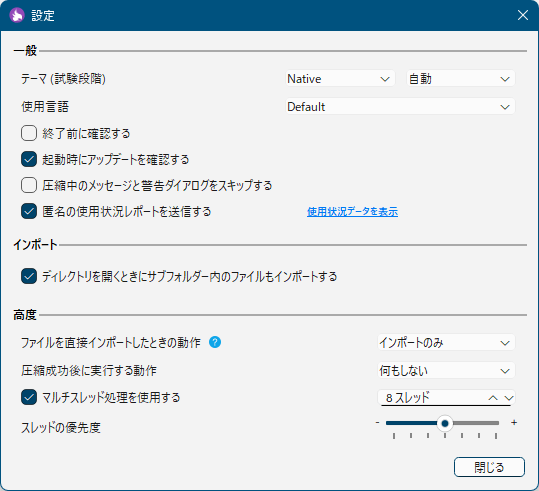Click the 閉じる button

tap(489, 467)
